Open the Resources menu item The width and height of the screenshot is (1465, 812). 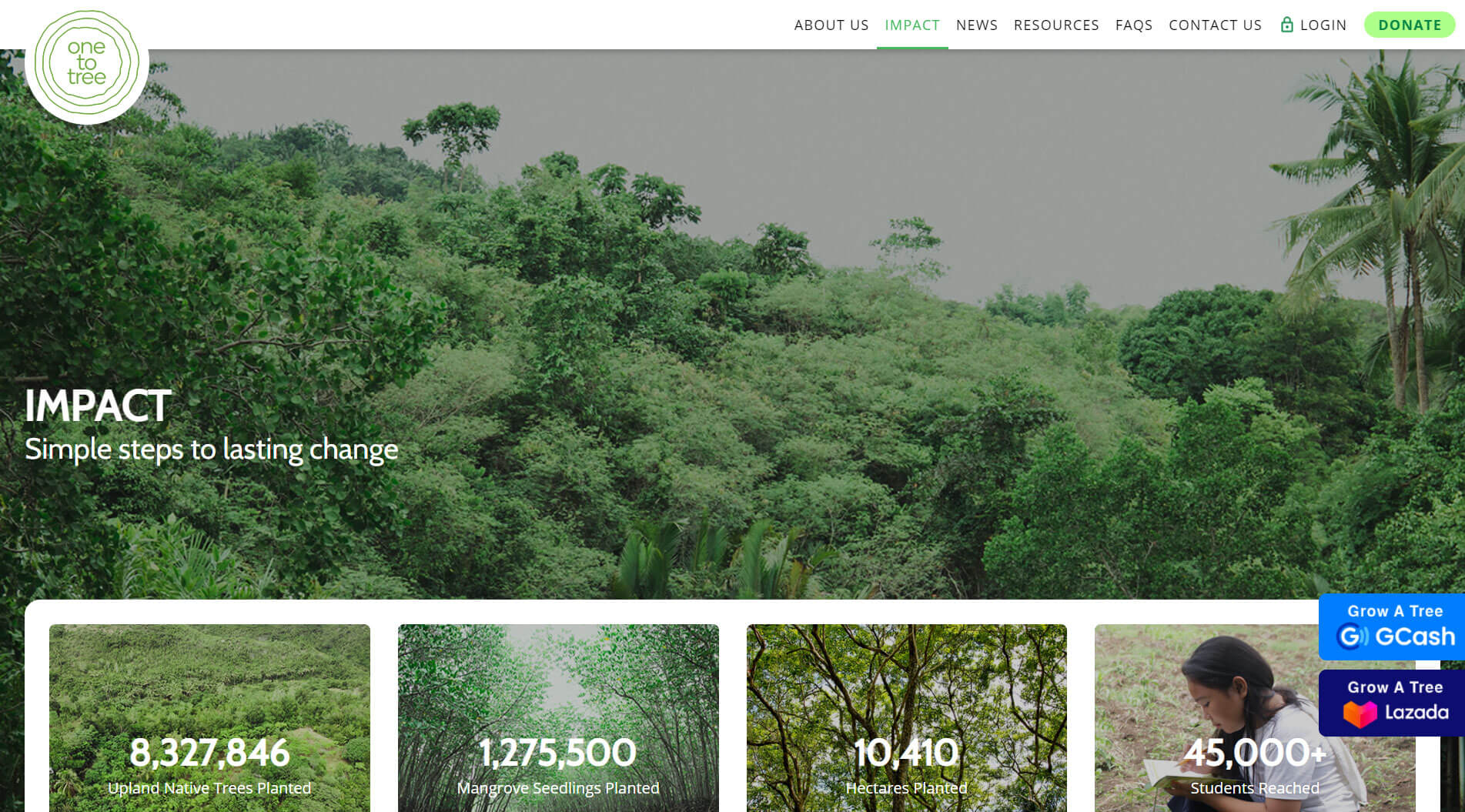coord(1056,25)
